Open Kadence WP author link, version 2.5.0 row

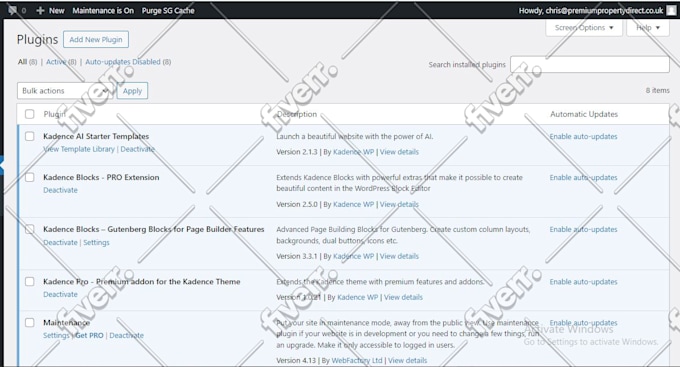tap(353, 204)
